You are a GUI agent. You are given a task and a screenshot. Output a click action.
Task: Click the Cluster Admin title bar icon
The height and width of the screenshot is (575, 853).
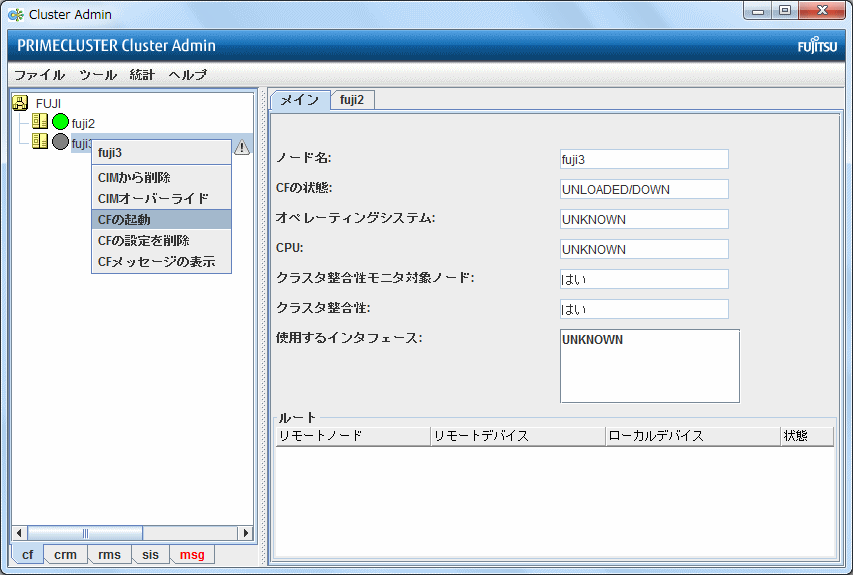[x=16, y=14]
